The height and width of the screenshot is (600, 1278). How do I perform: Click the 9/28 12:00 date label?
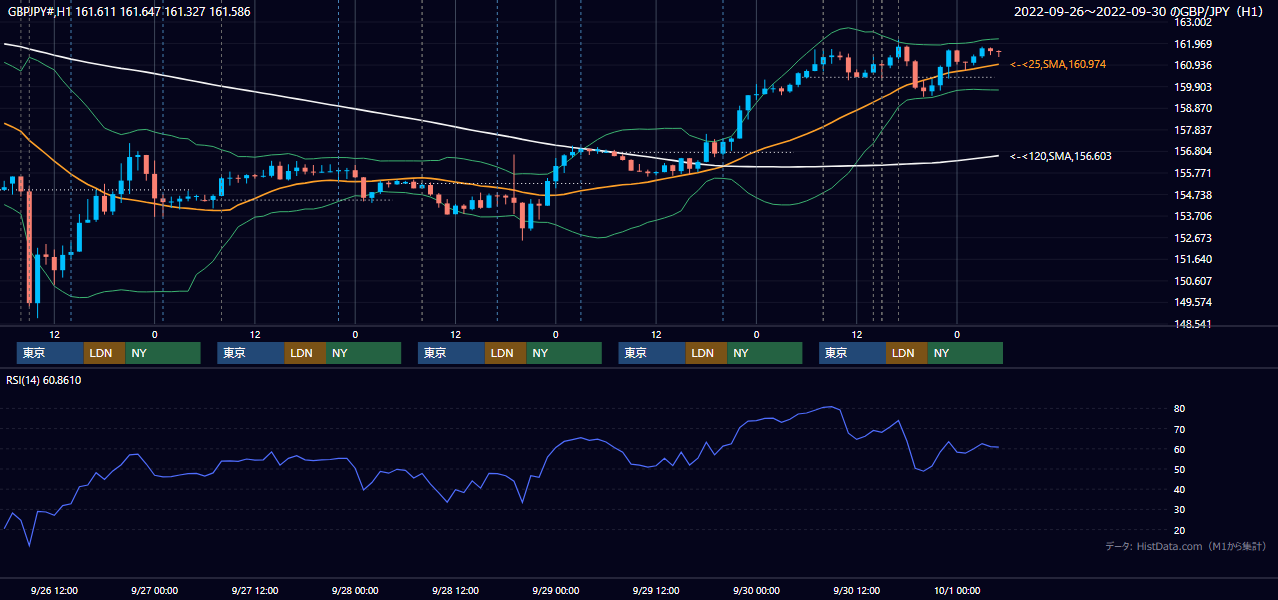pyautogui.click(x=456, y=591)
